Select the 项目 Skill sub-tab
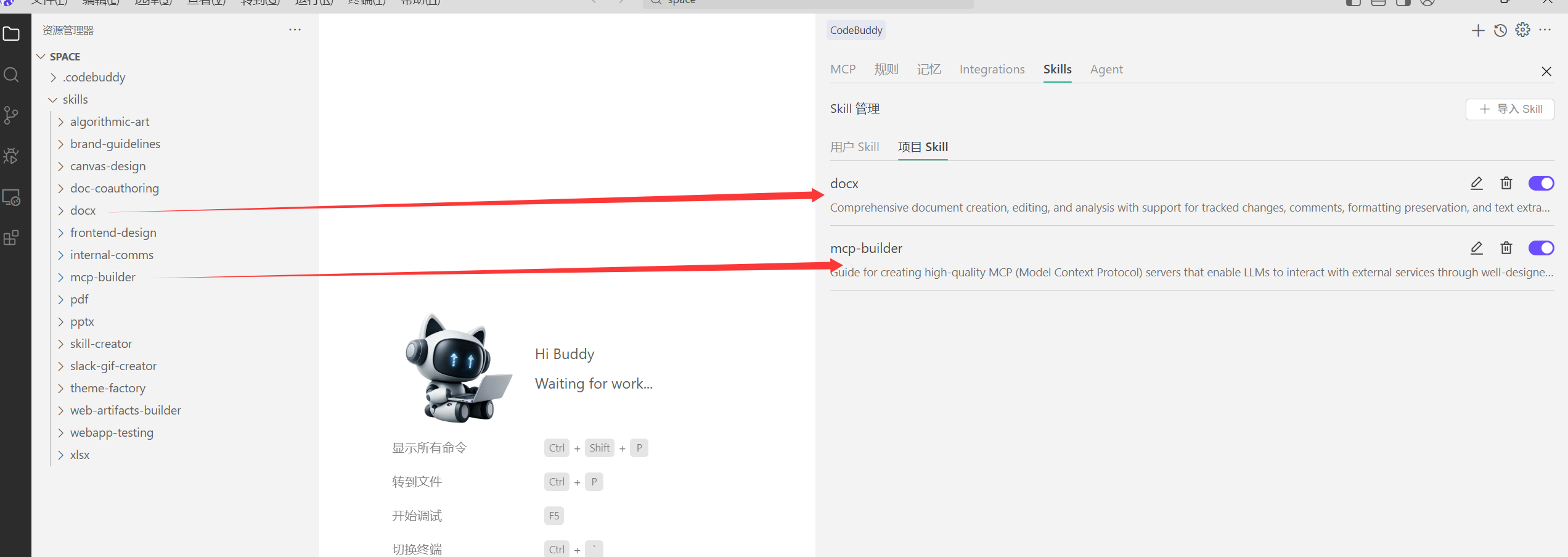 coord(923,147)
